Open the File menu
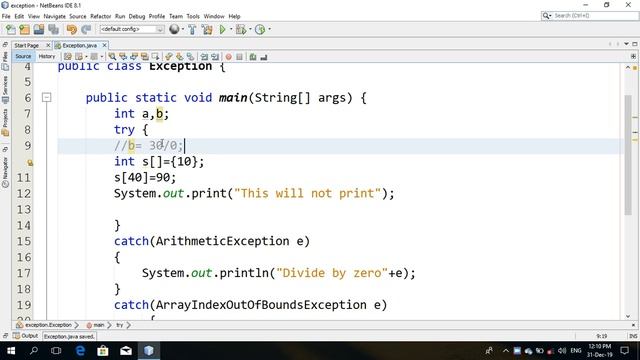This screenshot has height=360, width=640. point(6,16)
